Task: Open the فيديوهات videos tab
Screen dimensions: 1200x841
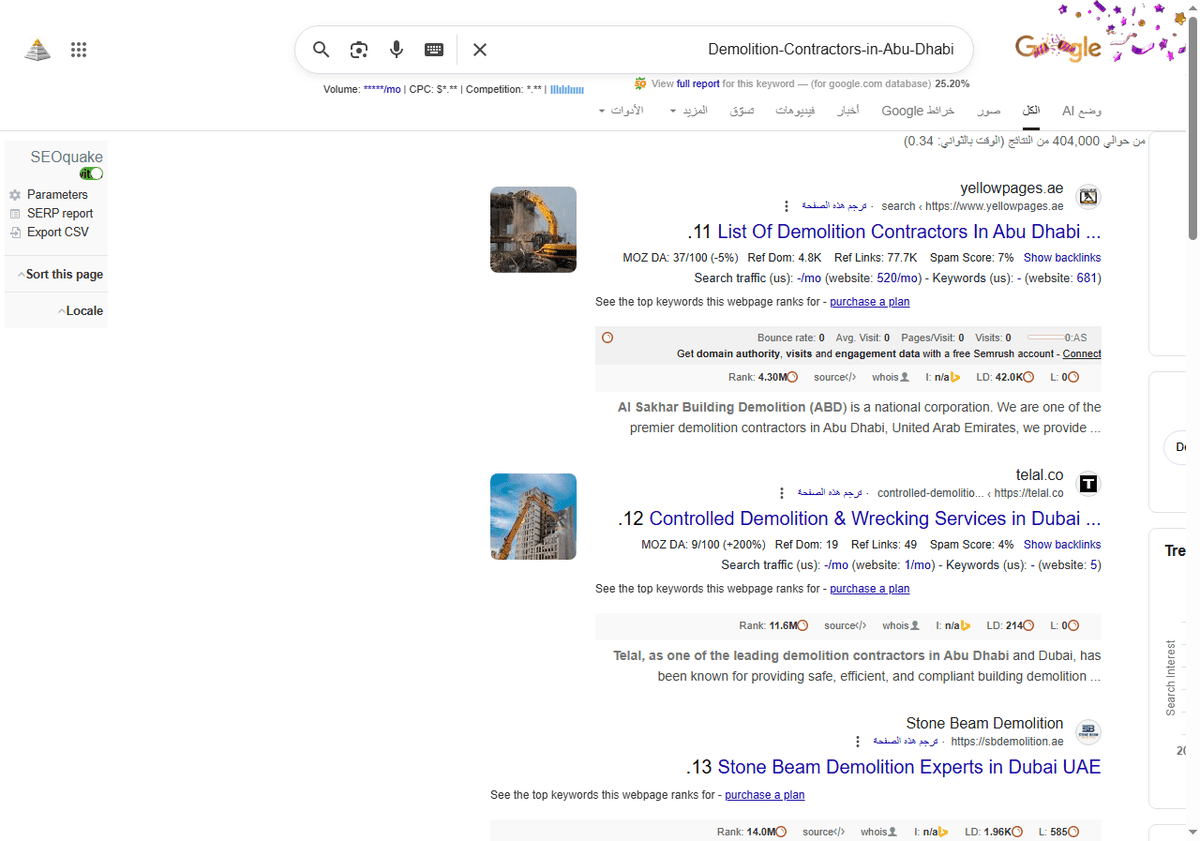Action: tap(796, 110)
